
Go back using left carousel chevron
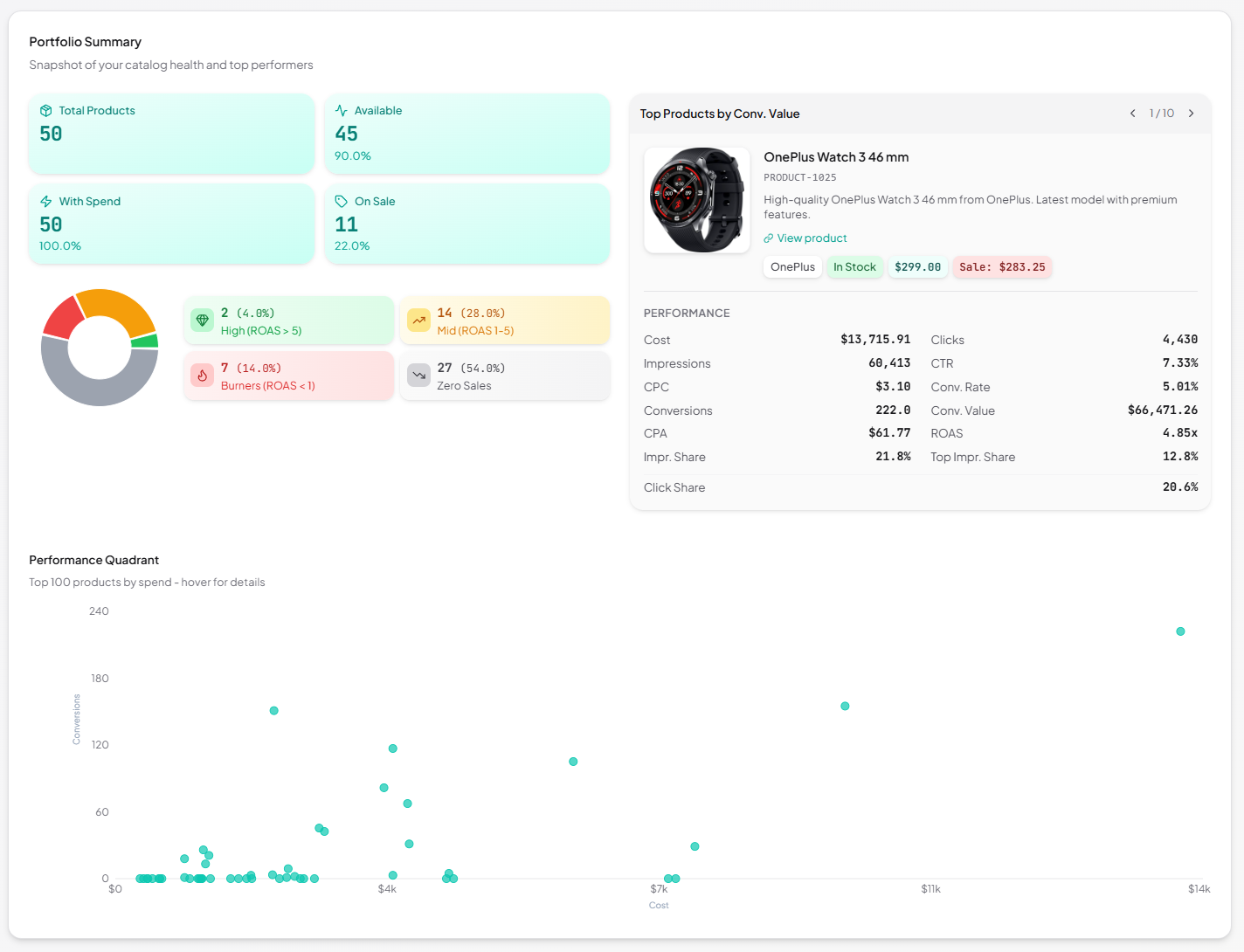point(1132,113)
